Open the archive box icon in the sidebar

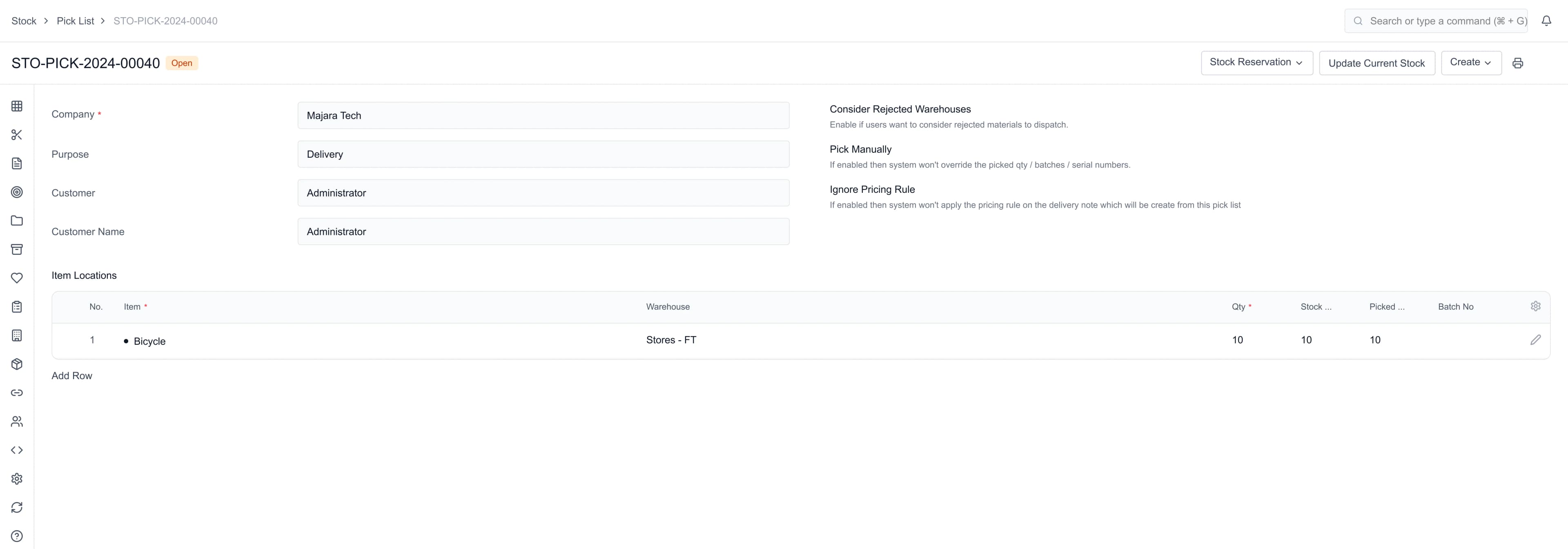pos(16,250)
